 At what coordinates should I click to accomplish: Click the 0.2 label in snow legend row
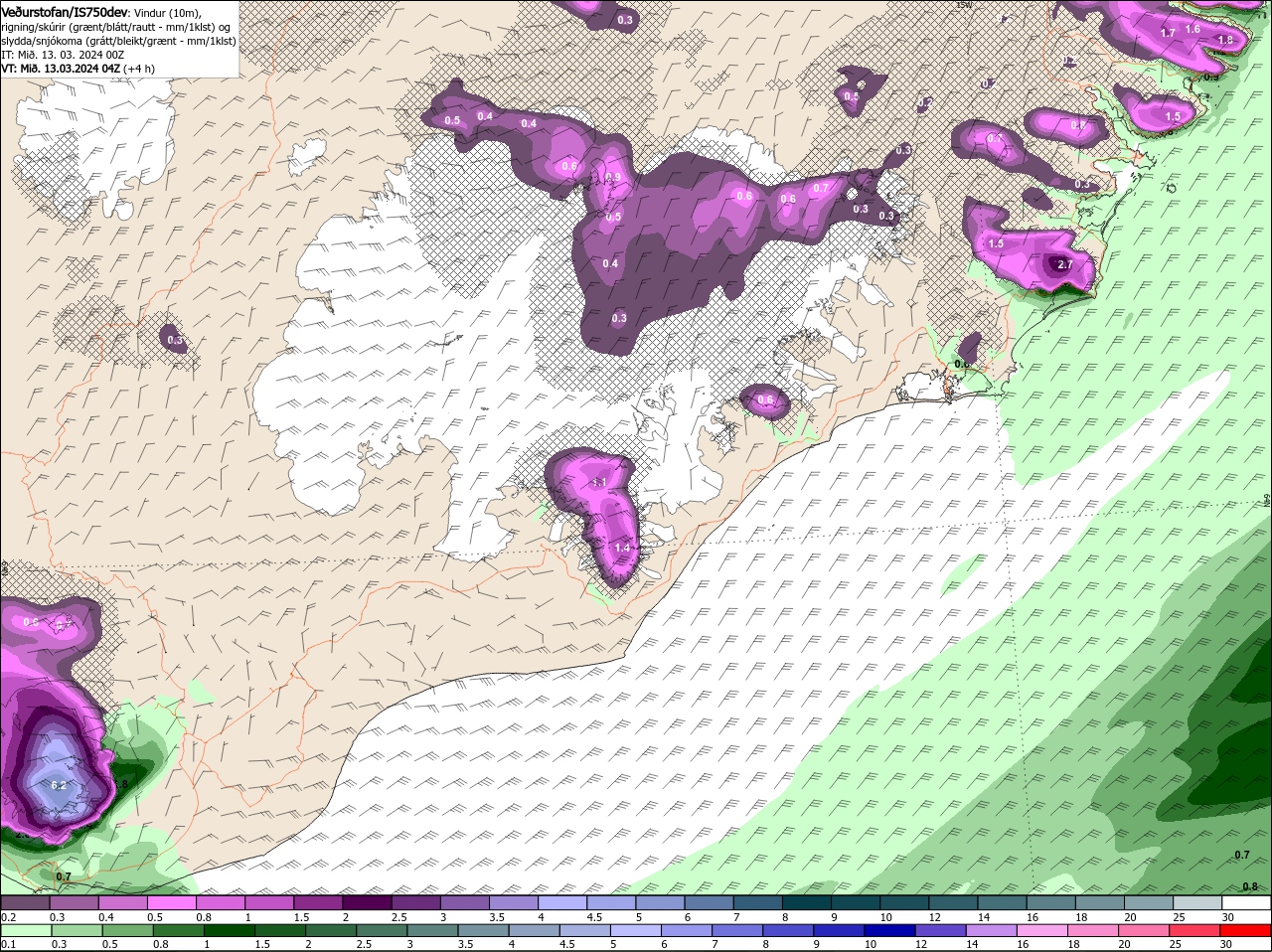click(x=8, y=916)
